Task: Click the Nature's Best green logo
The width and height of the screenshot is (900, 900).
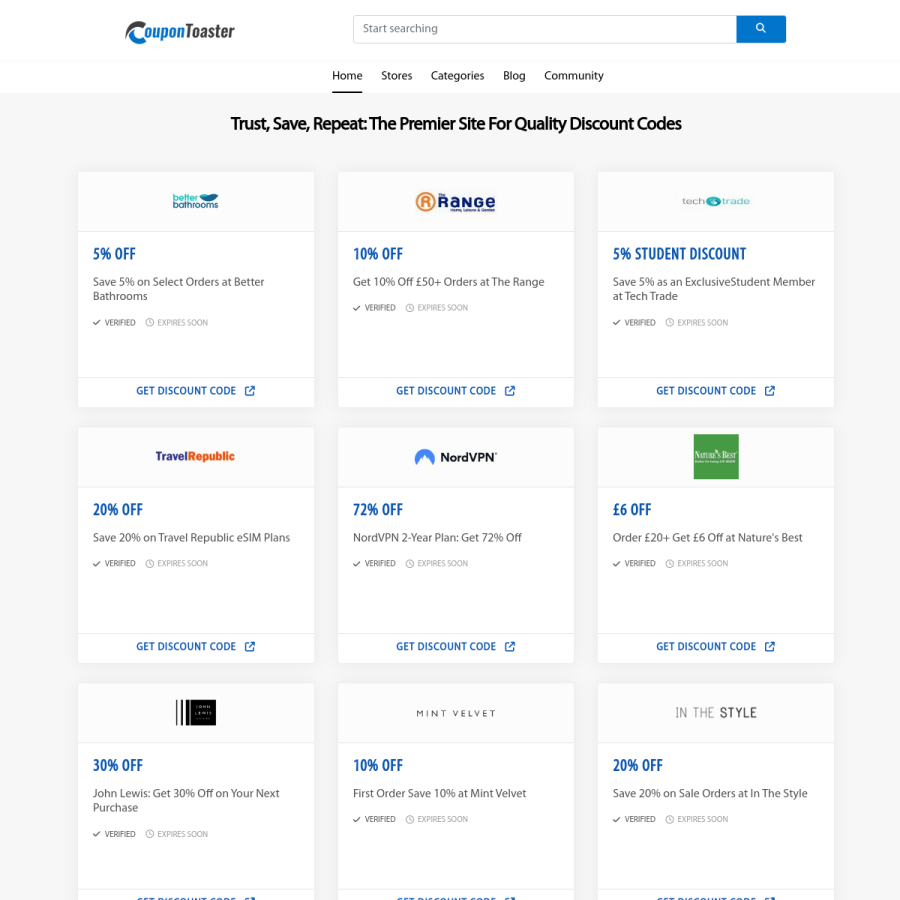Action: pyautogui.click(x=716, y=456)
